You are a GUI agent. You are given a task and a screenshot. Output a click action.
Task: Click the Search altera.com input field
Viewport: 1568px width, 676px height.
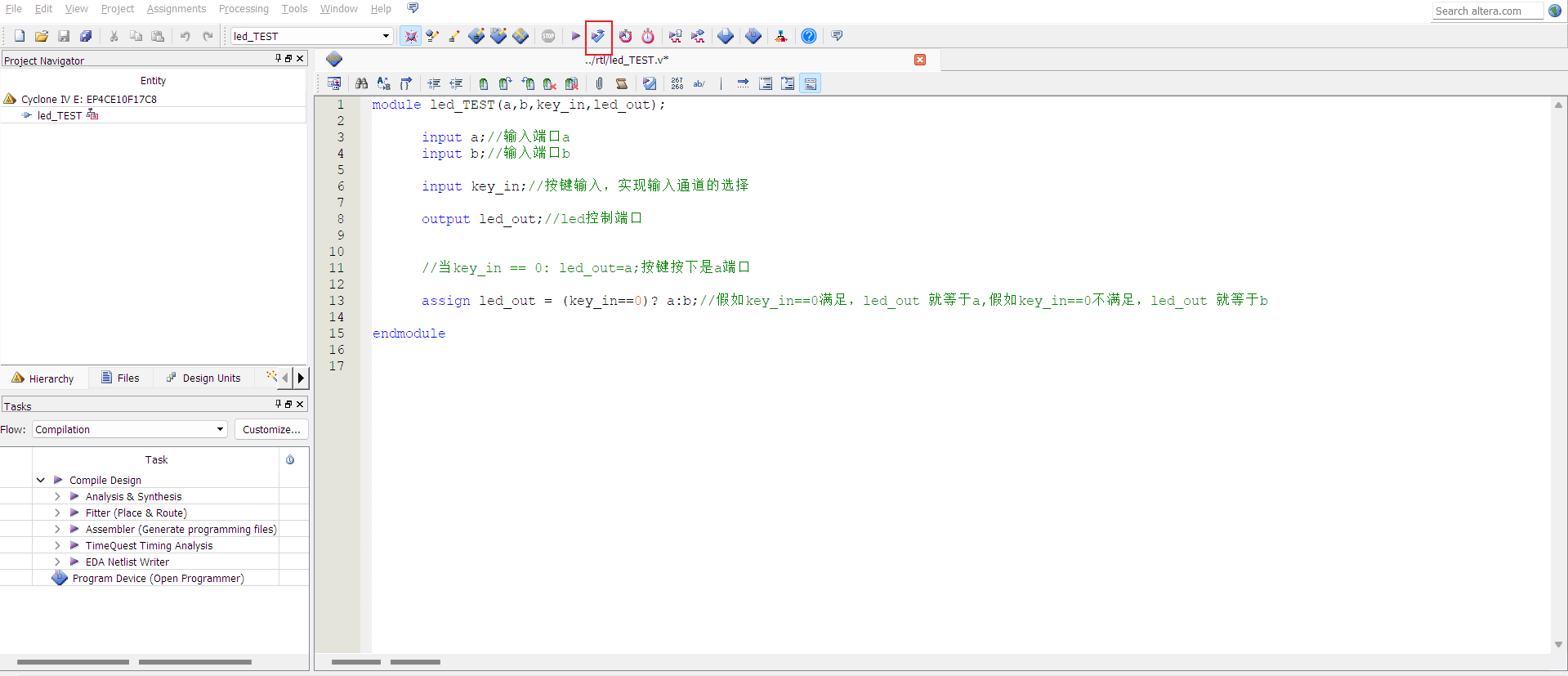1487,11
